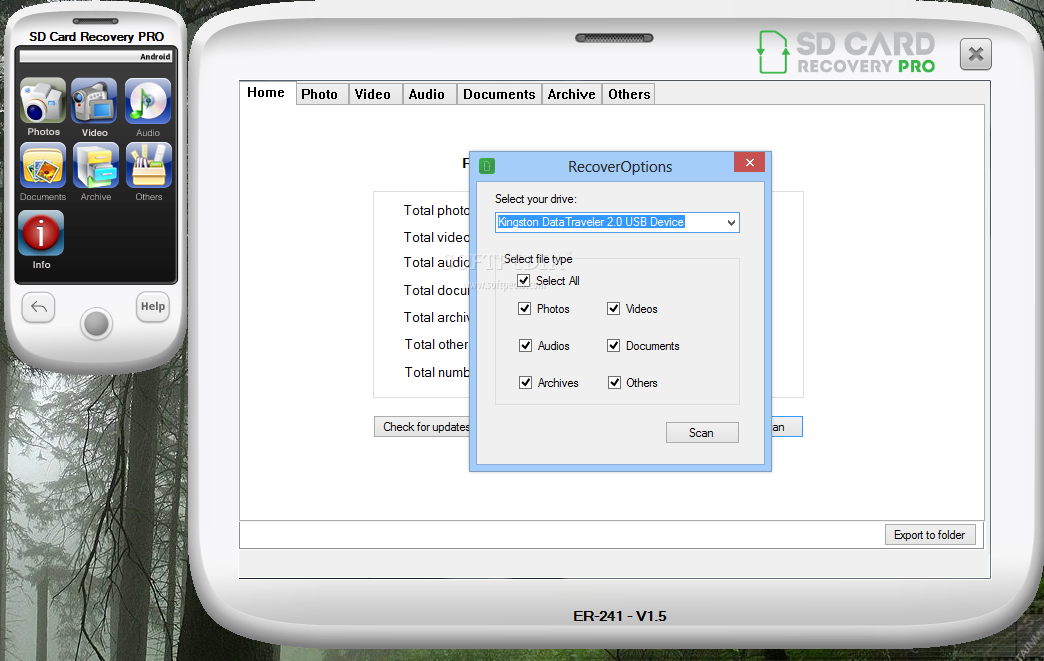Viewport: 1044px width, 661px height.
Task: Close the main SD Card Recovery window
Action: (x=975, y=54)
